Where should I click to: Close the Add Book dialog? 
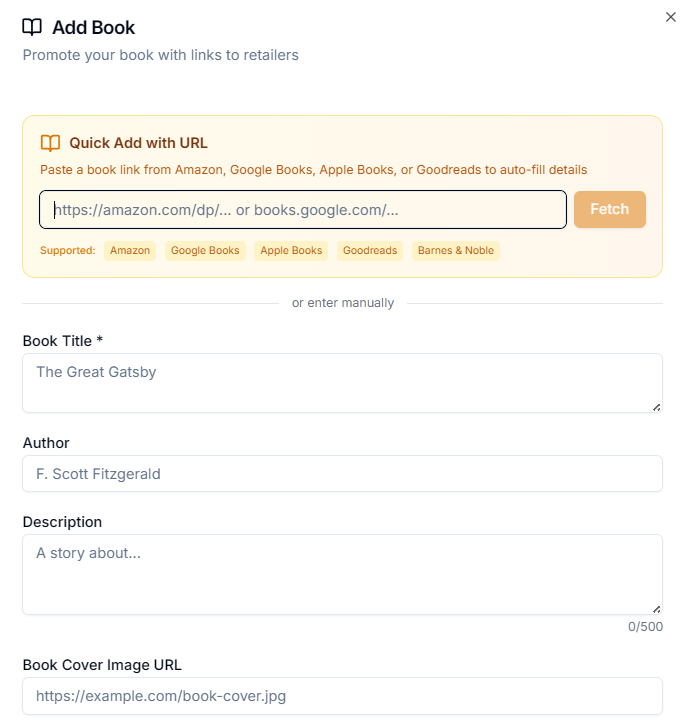coord(671,17)
